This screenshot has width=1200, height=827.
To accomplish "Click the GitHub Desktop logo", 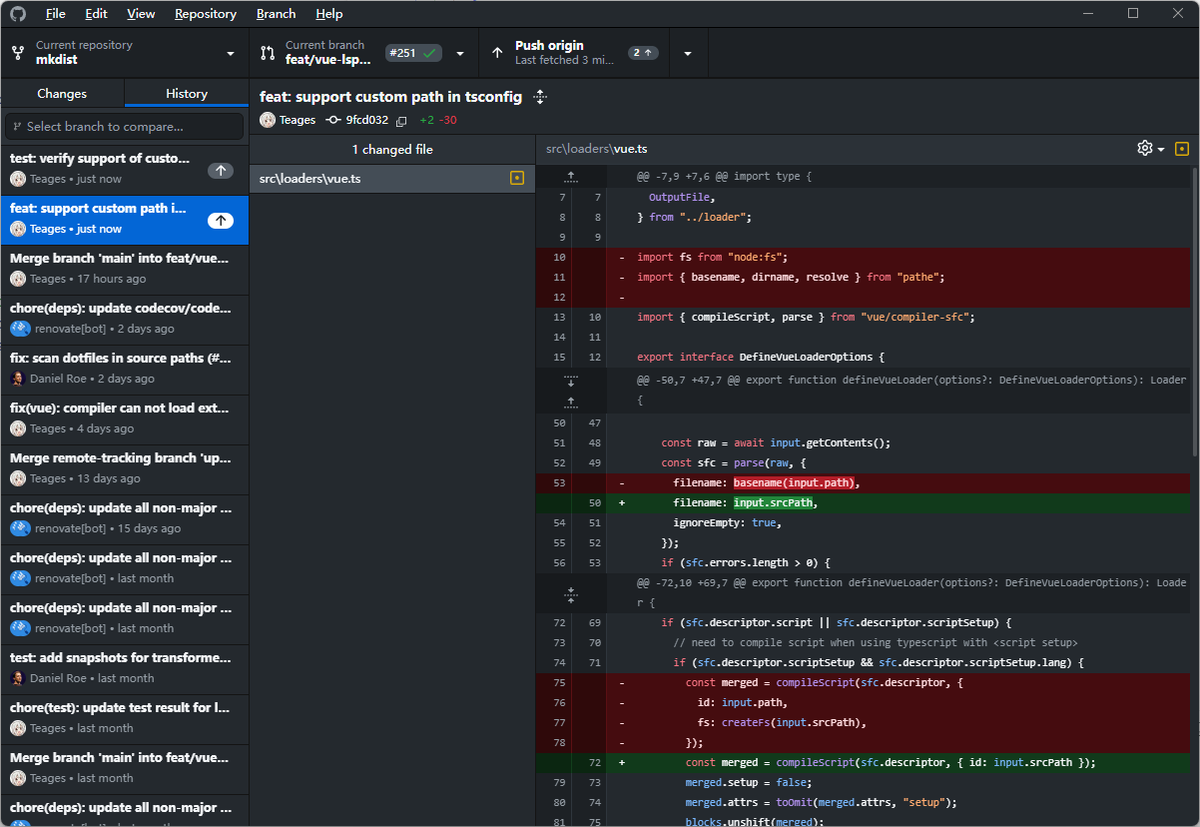I will pyautogui.click(x=17, y=13).
